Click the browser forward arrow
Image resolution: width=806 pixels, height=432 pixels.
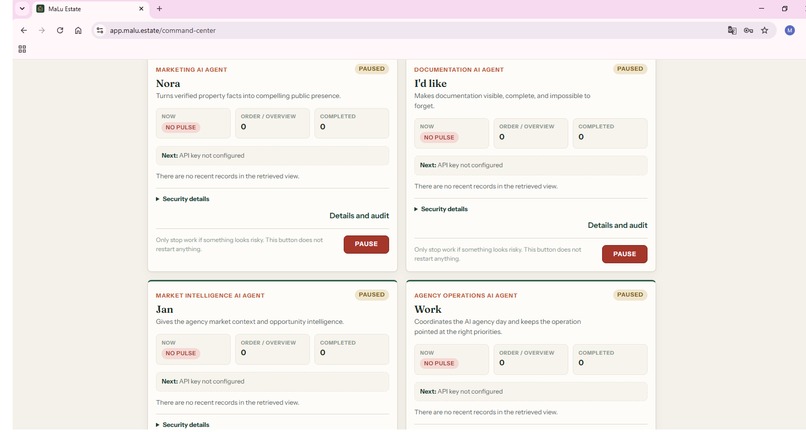click(x=42, y=30)
